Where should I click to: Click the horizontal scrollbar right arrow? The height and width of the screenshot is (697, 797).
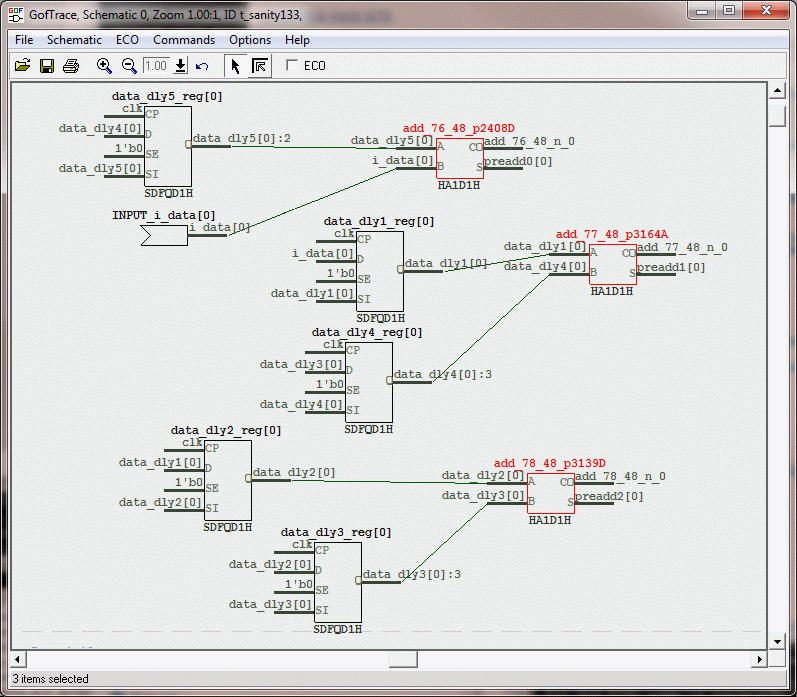tap(761, 659)
